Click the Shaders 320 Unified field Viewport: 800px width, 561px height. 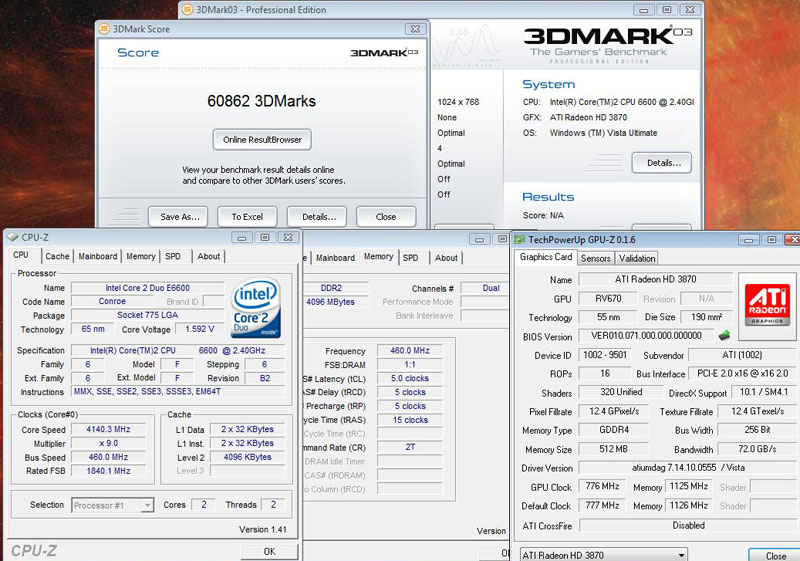pyautogui.click(x=621, y=392)
